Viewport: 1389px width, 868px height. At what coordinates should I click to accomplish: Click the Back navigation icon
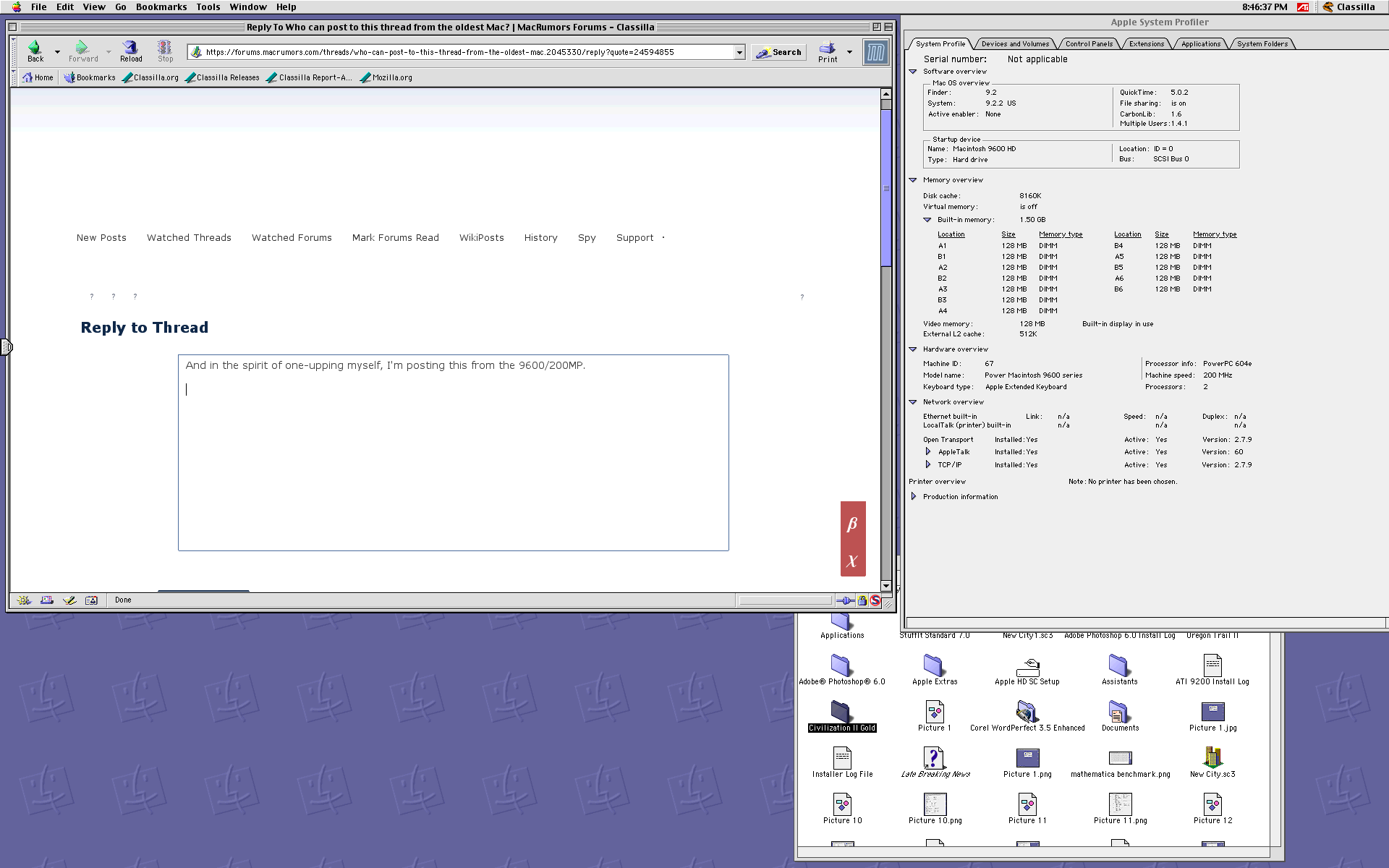(x=34, y=48)
